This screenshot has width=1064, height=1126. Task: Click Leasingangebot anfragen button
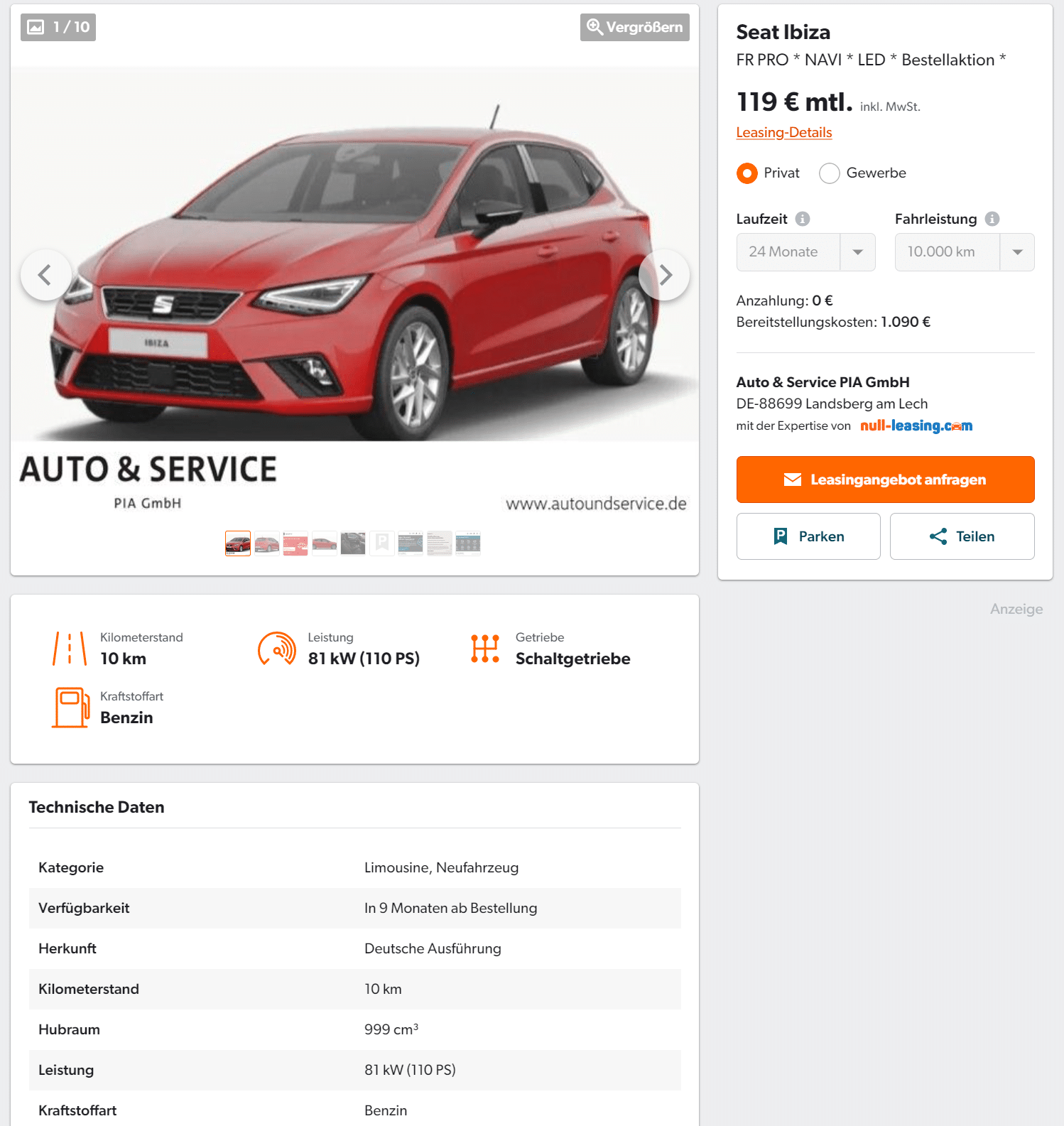pos(885,480)
